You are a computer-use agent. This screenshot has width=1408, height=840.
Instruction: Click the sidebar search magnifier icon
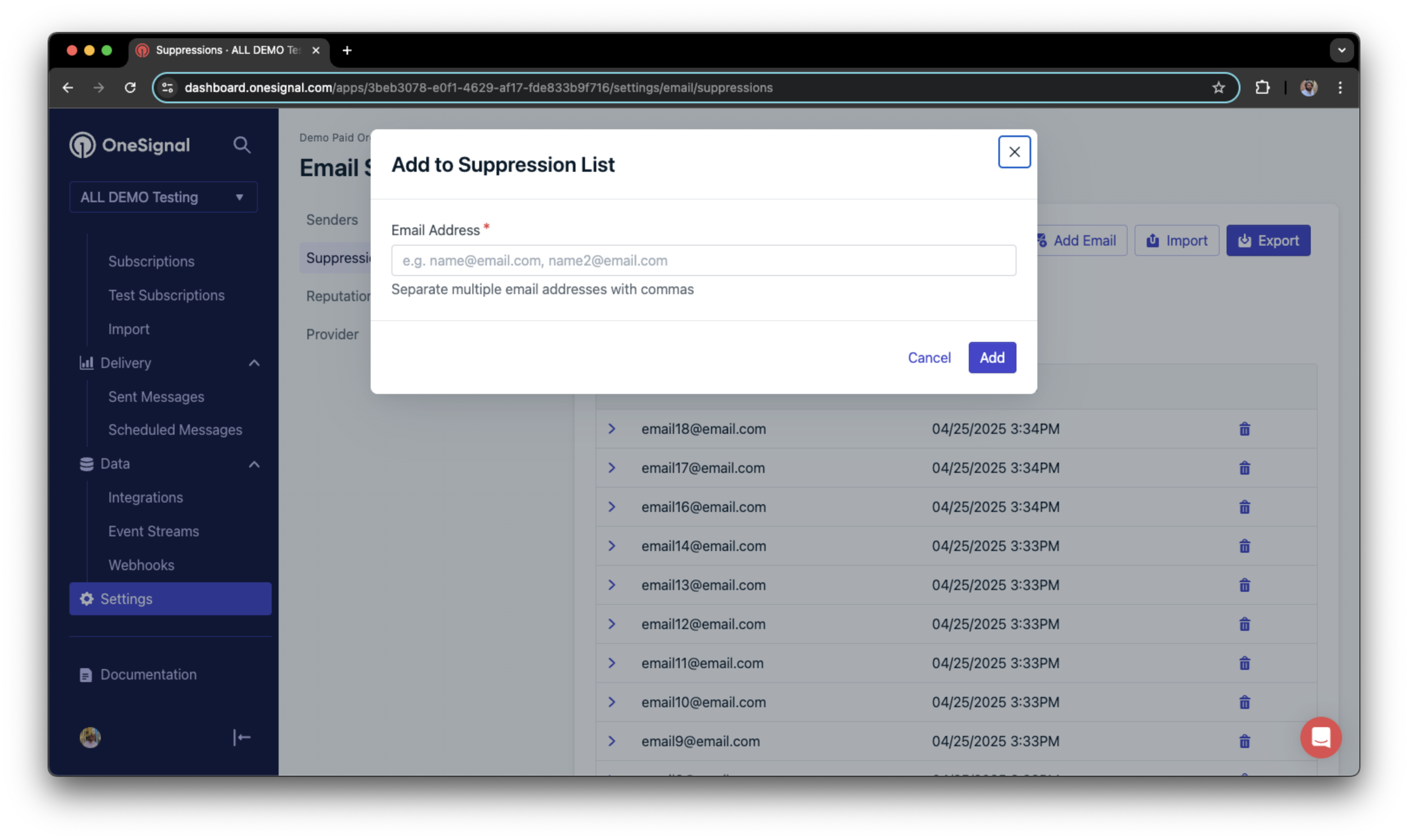tap(242, 145)
